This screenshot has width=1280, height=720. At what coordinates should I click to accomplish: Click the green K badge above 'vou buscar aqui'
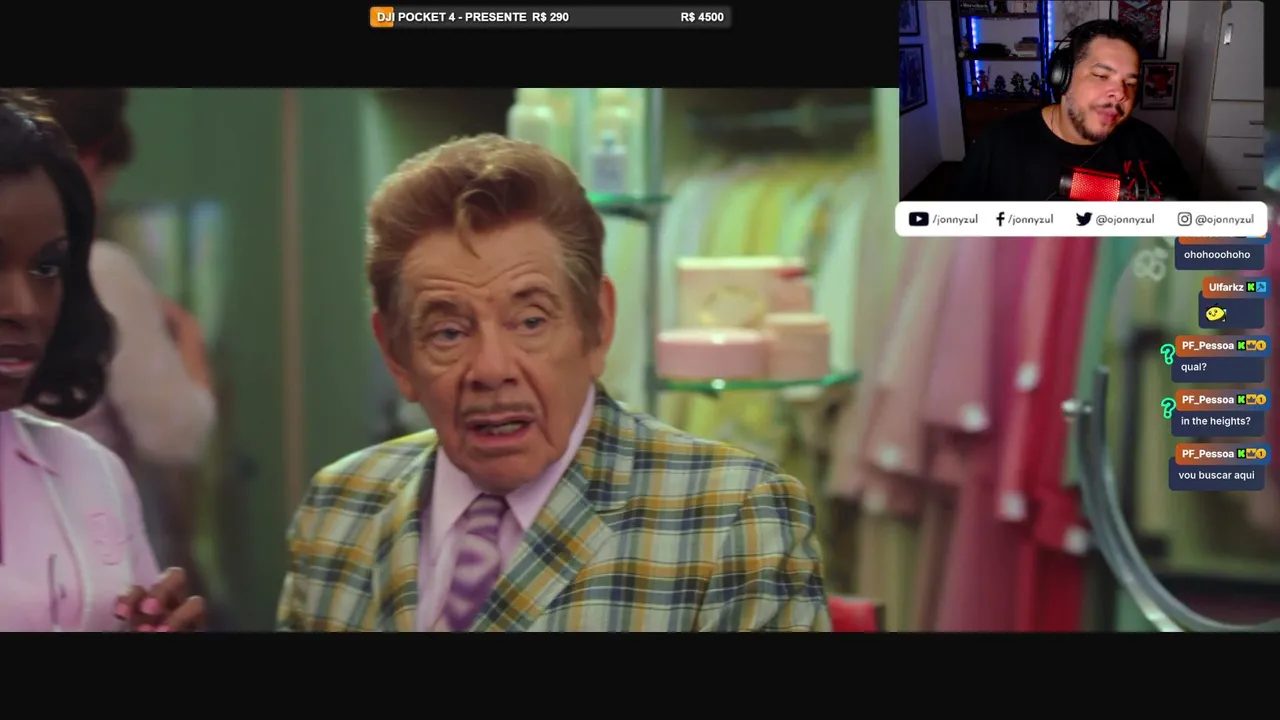(1242, 454)
